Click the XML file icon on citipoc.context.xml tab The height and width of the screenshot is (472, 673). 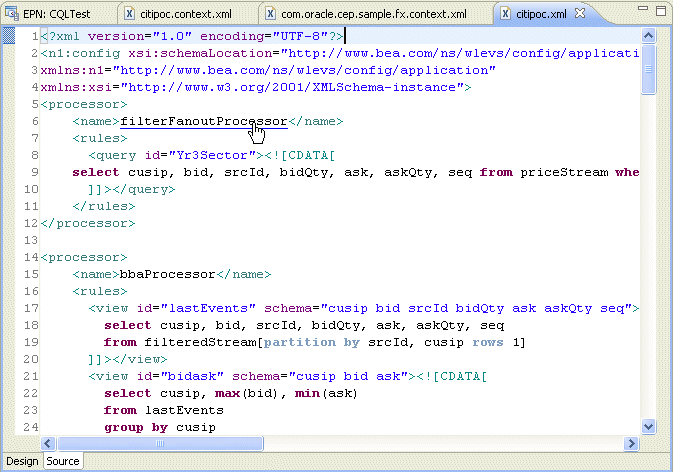tap(129, 14)
